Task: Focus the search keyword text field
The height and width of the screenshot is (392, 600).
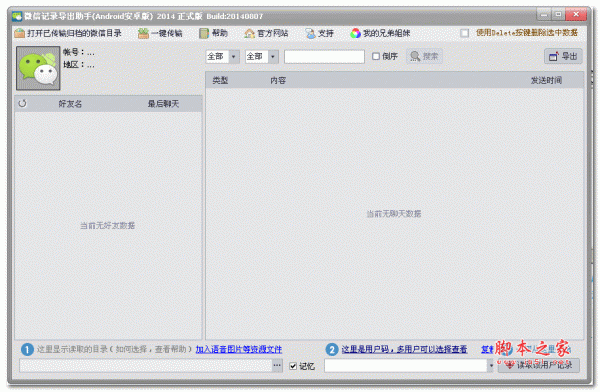Action: point(324,57)
